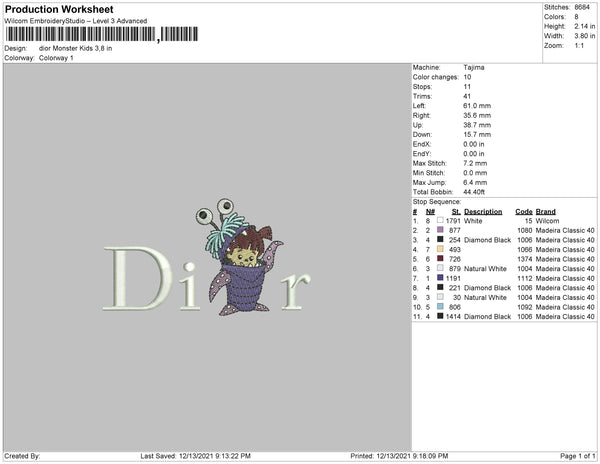Image resolution: width=600 pixels, height=464 pixels.
Task: Select the black swatch with 1414 stitches
Action: pyautogui.click(x=440, y=316)
